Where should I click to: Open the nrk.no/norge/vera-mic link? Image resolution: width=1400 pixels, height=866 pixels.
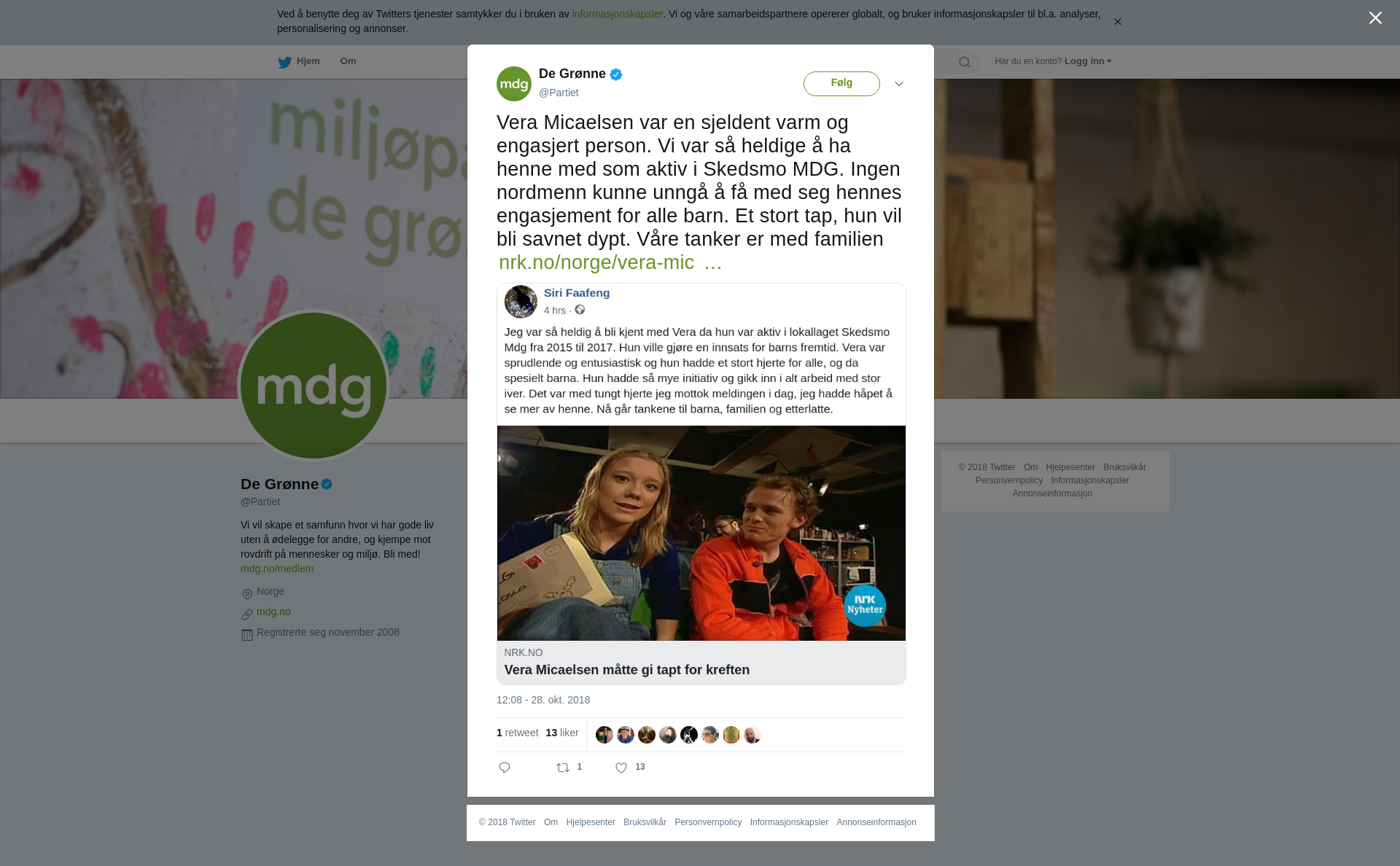610,262
